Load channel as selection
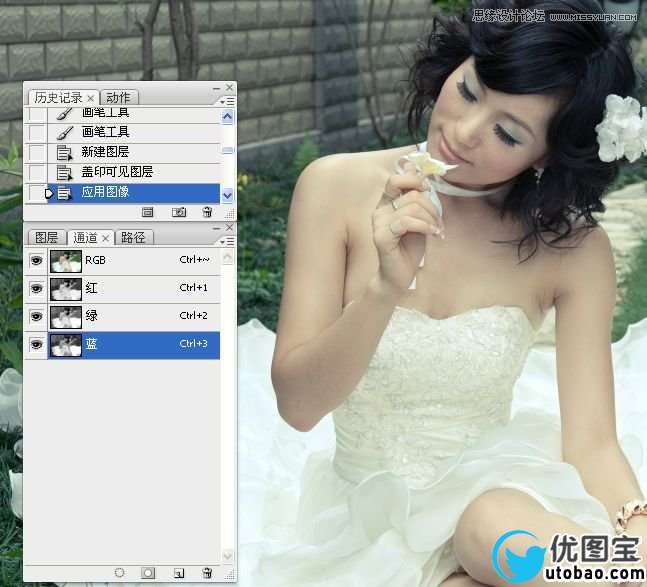This screenshot has height=587, width=647. [x=119, y=573]
